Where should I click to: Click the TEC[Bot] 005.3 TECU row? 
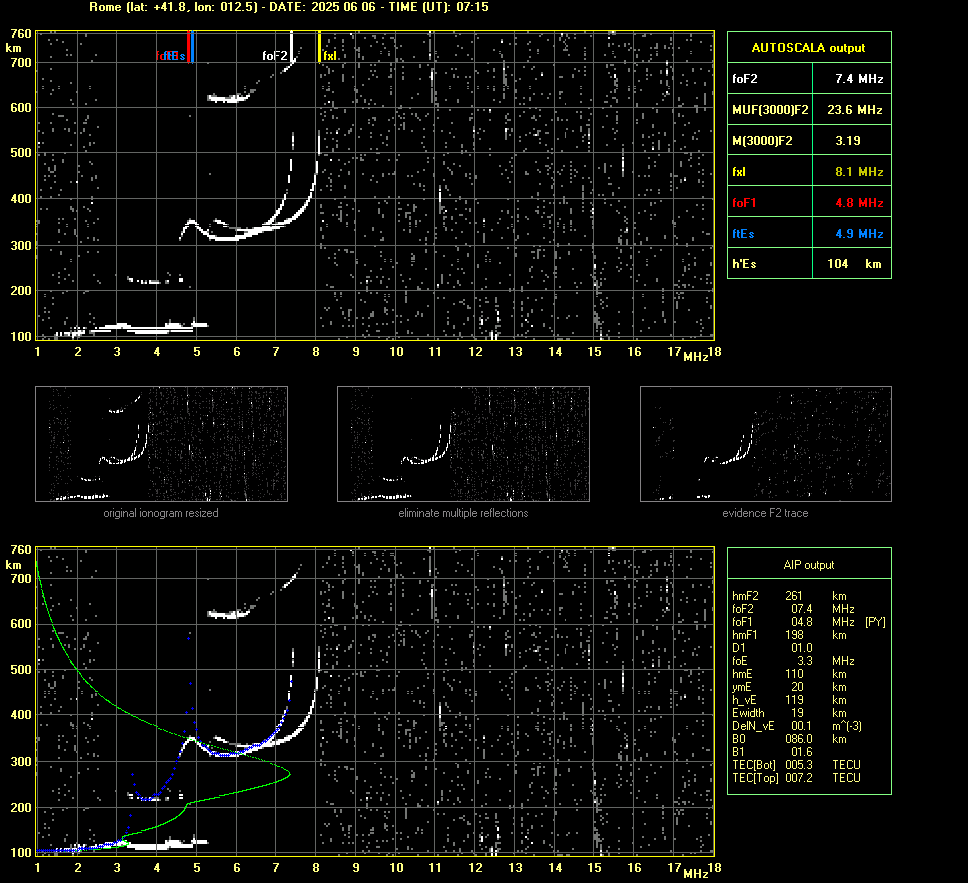[x=796, y=764]
